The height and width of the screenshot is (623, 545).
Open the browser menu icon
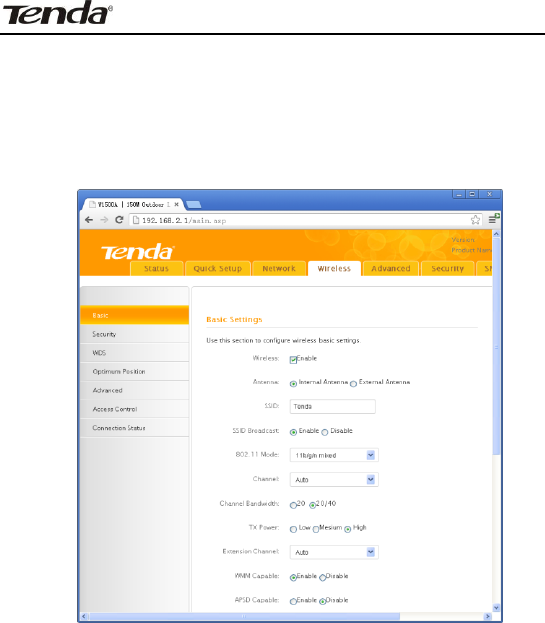click(493, 219)
